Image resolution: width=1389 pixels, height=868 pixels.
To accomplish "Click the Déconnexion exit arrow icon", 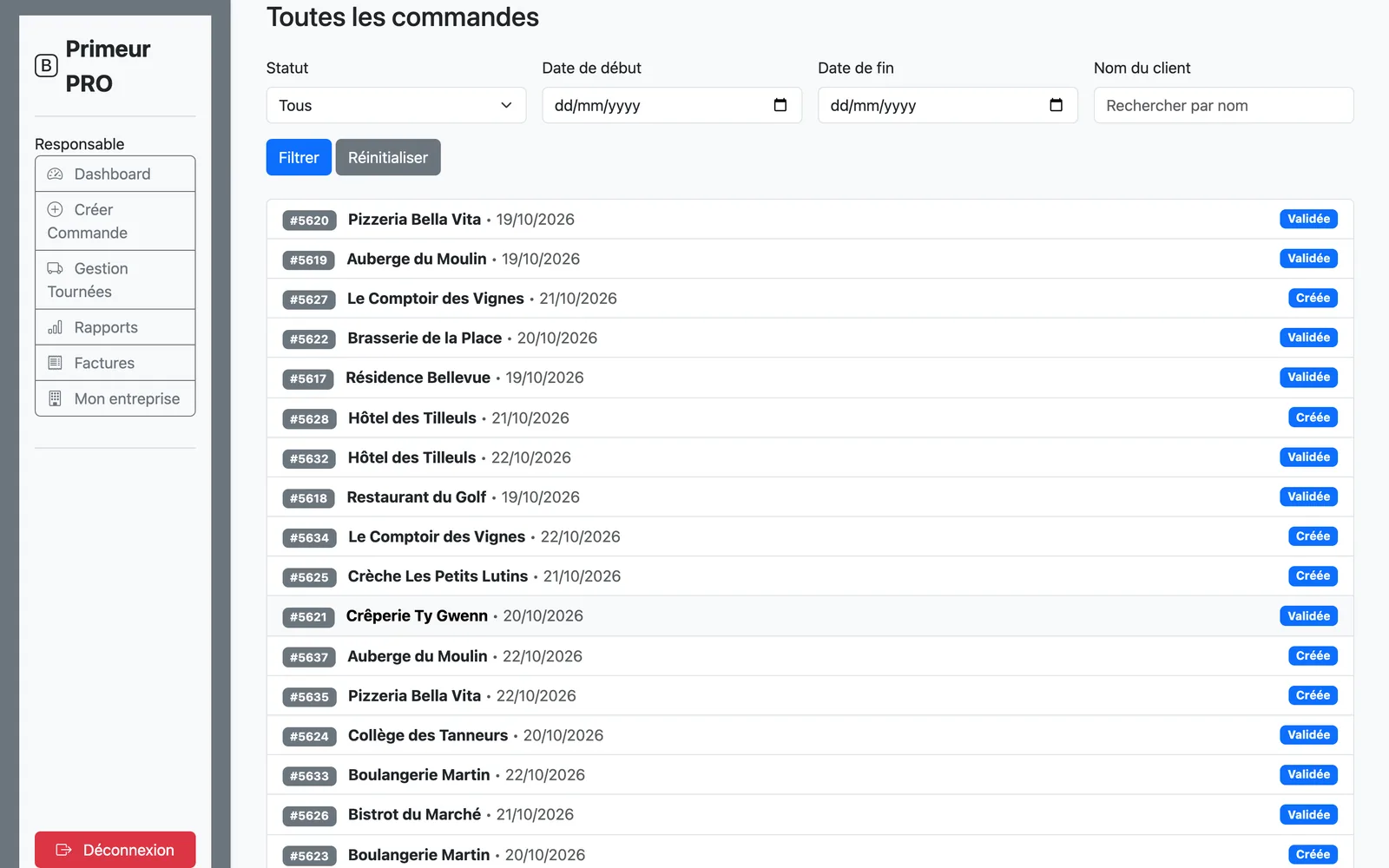I will (63, 850).
